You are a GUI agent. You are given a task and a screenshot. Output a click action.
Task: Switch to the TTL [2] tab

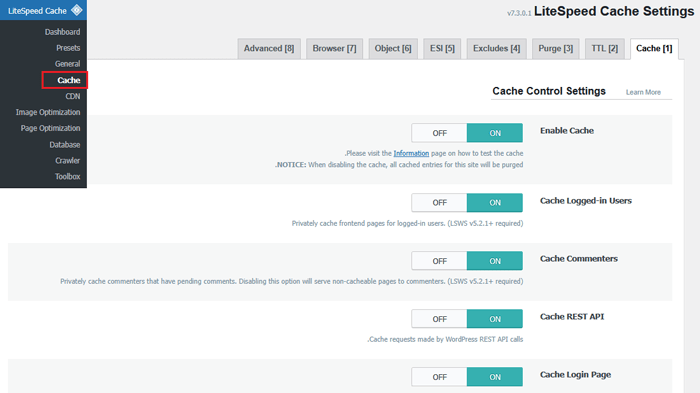pyautogui.click(x=604, y=49)
